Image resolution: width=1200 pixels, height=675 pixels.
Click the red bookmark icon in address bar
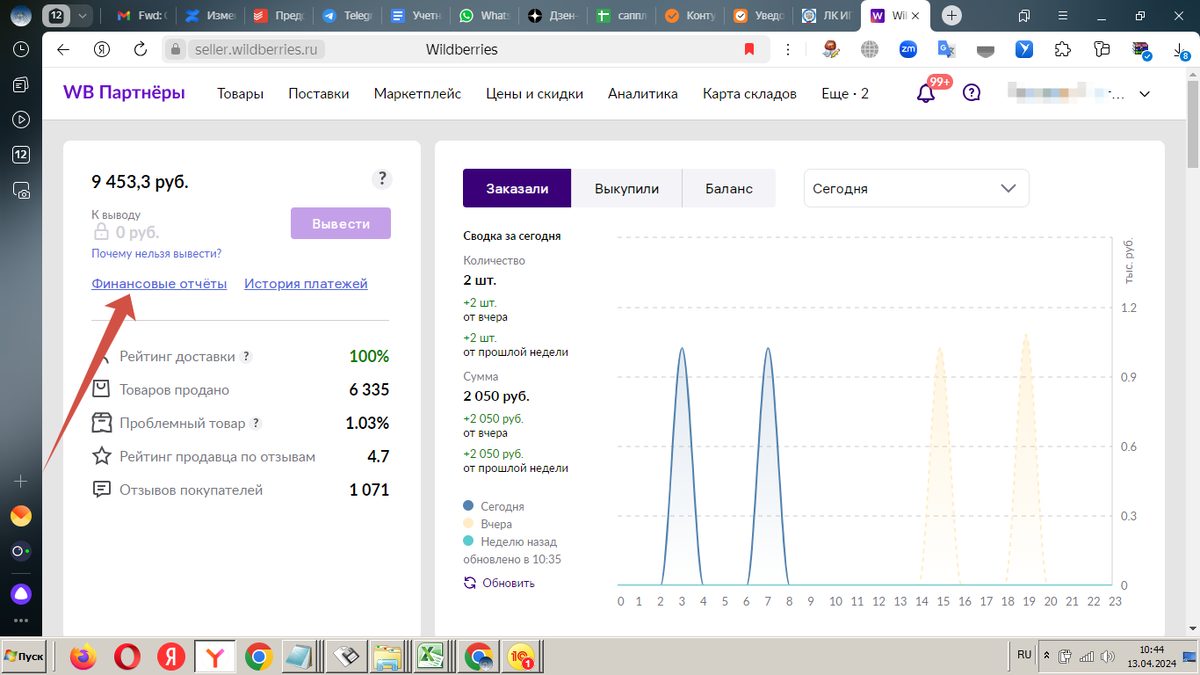pos(749,49)
